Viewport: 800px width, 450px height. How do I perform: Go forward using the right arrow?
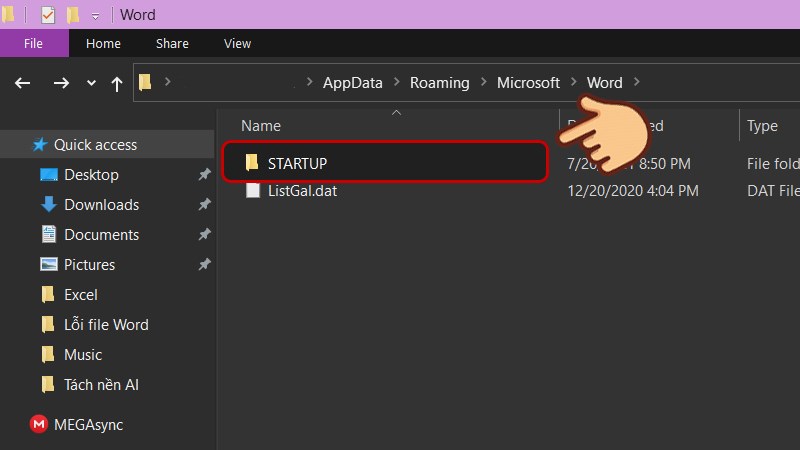click(x=61, y=83)
